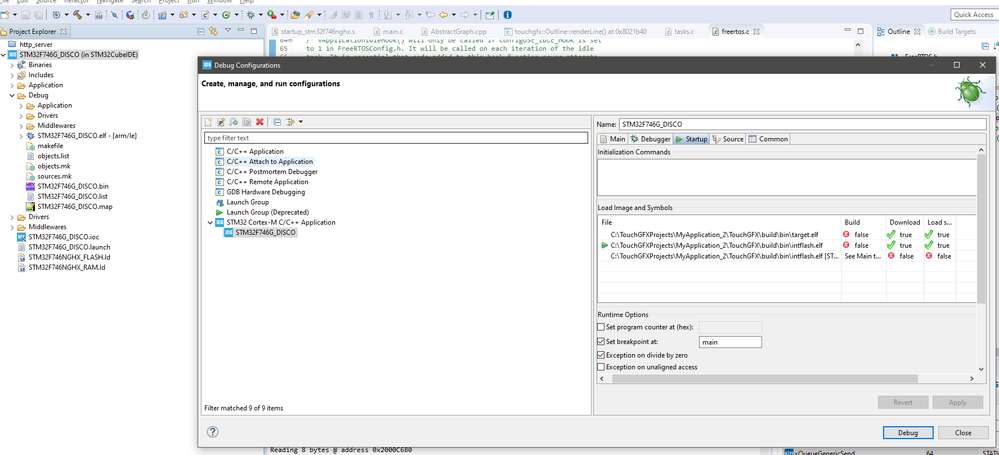Open the search flashlight tool icon

310,14
